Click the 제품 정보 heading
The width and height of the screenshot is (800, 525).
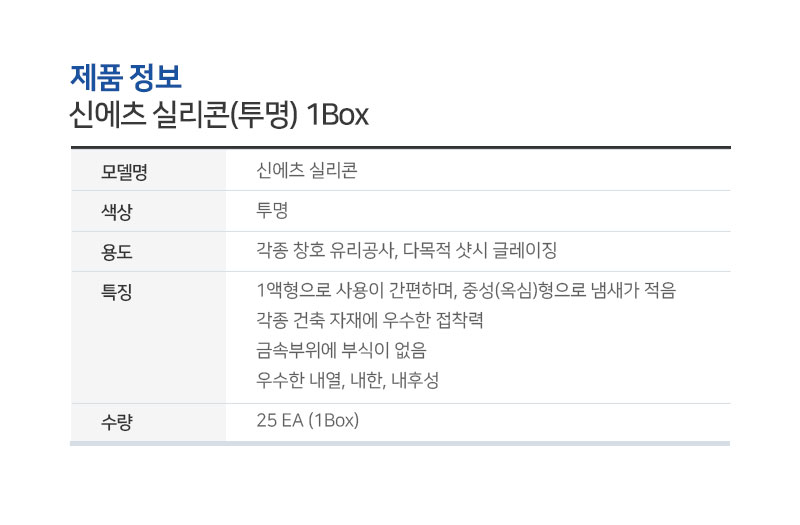(x=126, y=78)
